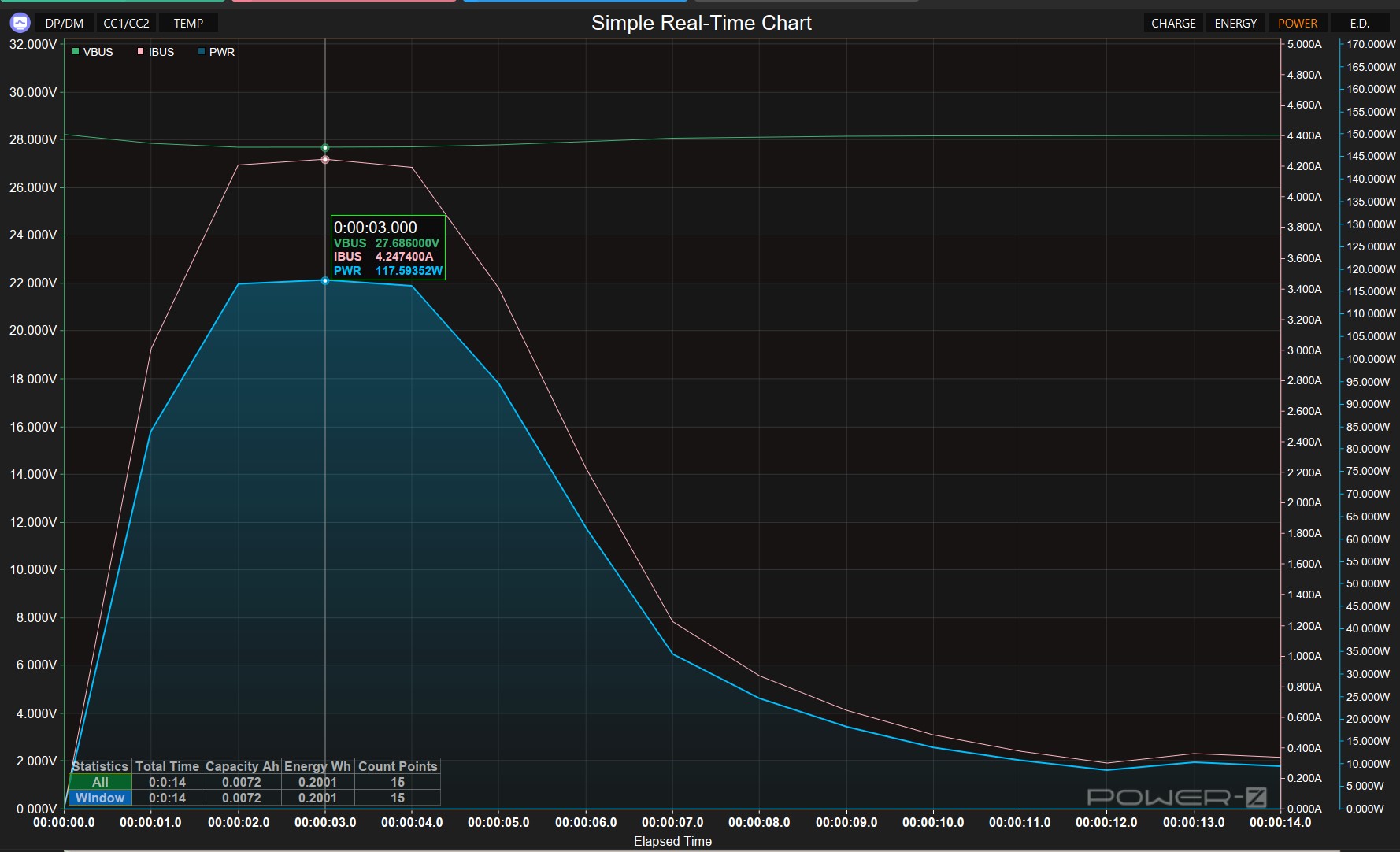The width and height of the screenshot is (1400, 852).
Task: Toggle the TEMP trace button
Action: pyautogui.click(x=188, y=23)
